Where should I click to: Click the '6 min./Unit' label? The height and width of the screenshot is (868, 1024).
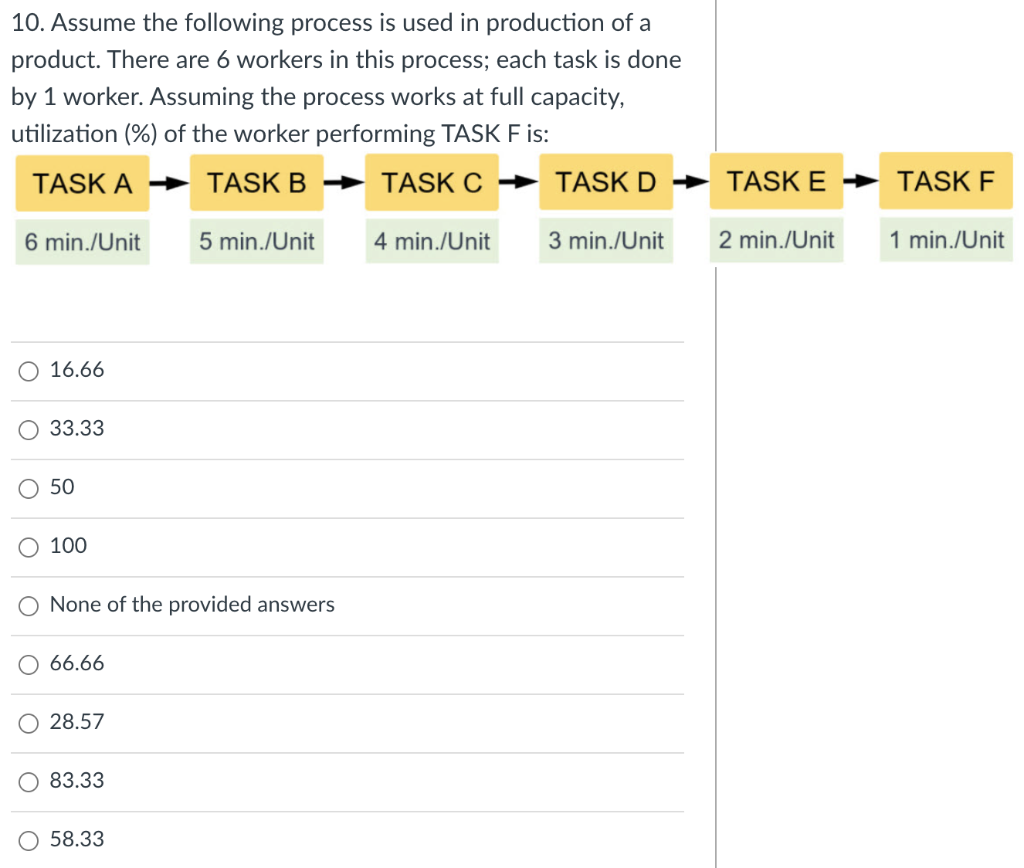tap(82, 241)
